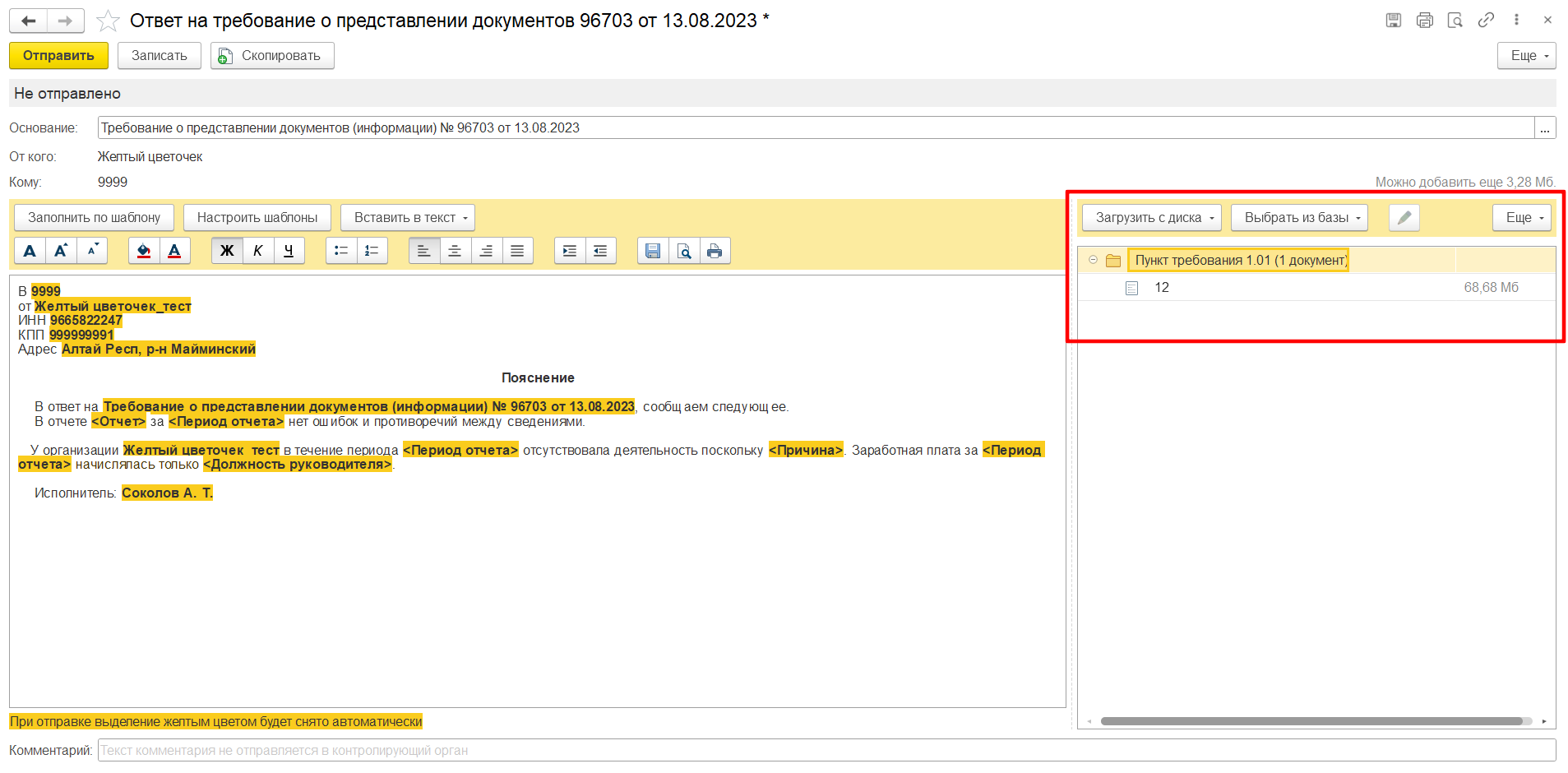
Task: Click the file size 68,68 Мб
Action: [1491, 287]
